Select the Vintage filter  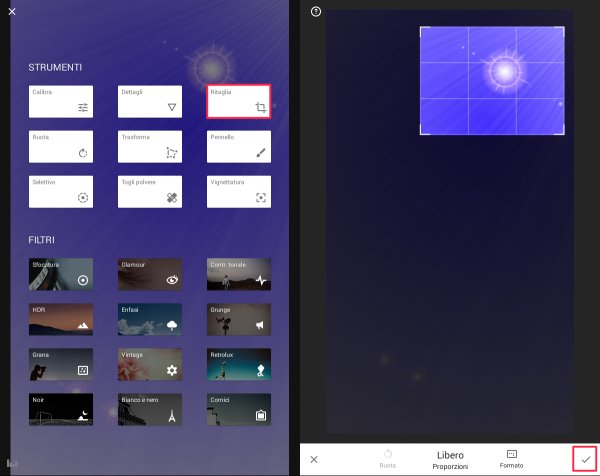(x=150, y=364)
